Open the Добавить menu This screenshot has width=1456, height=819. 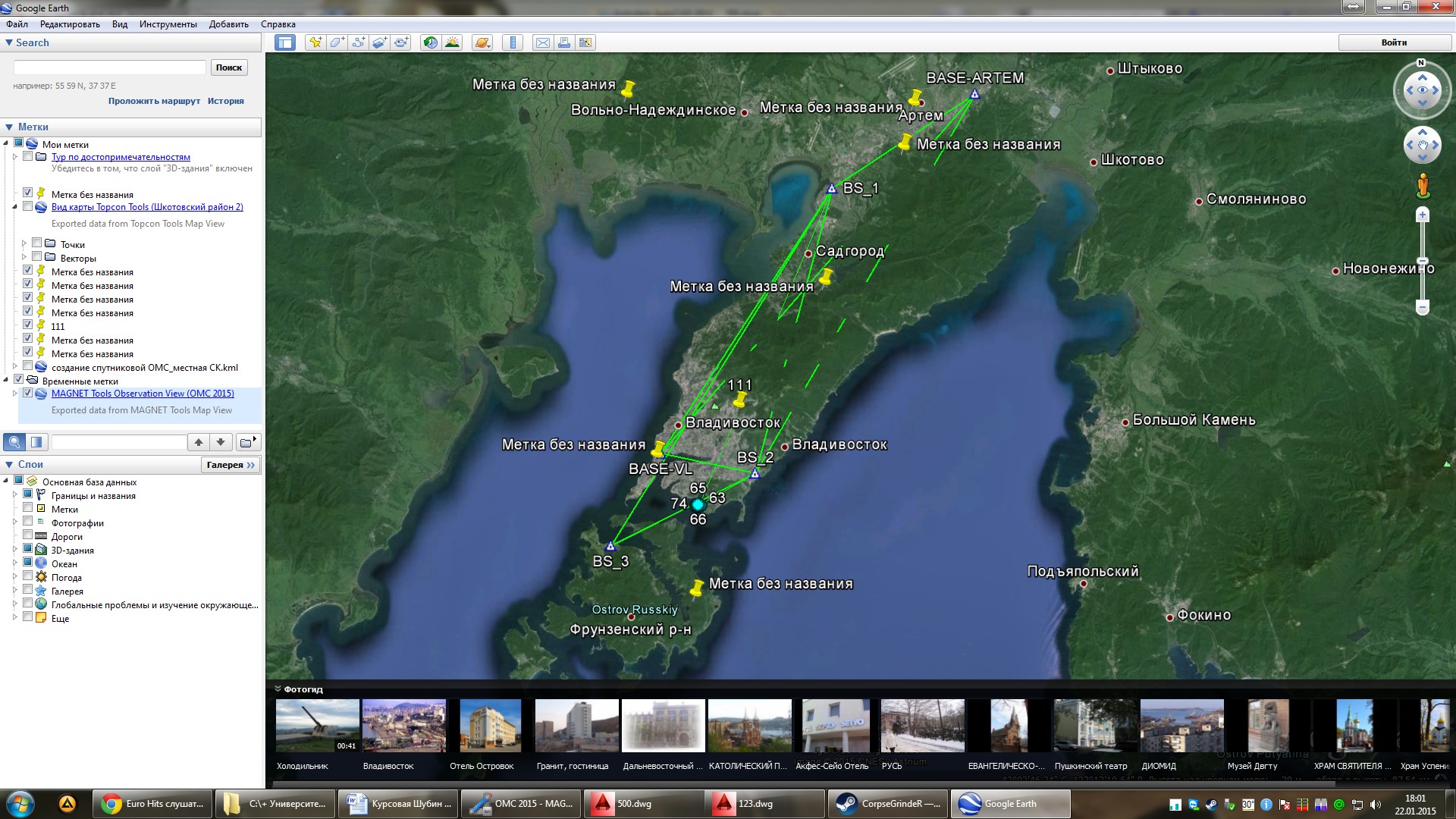228,24
